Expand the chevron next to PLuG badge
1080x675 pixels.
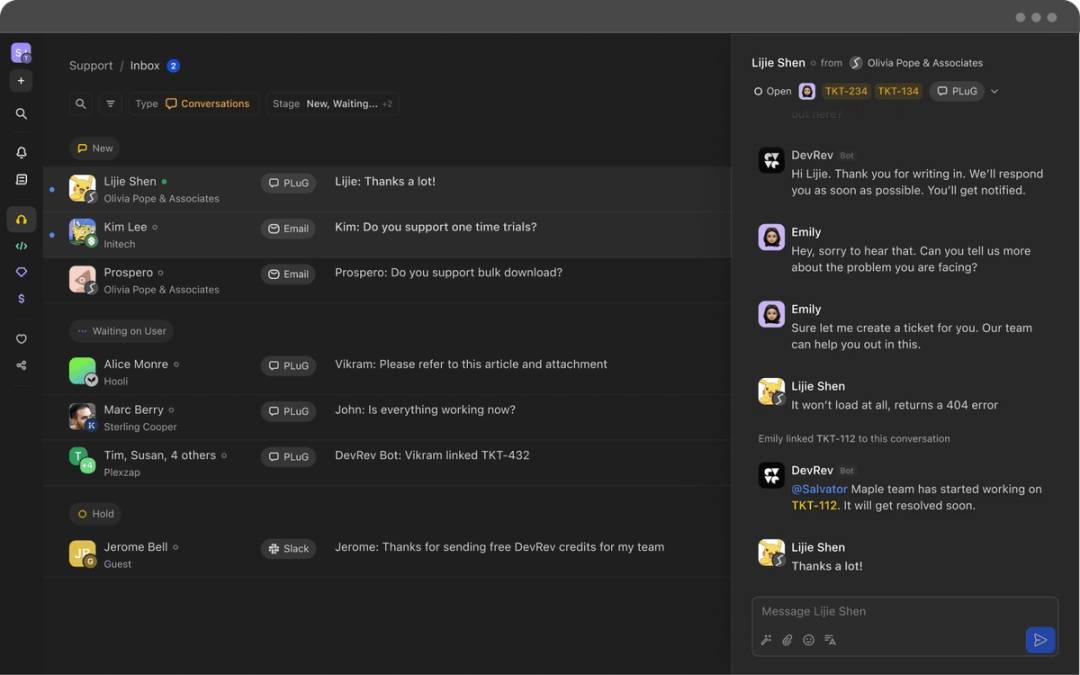pyautogui.click(x=994, y=91)
